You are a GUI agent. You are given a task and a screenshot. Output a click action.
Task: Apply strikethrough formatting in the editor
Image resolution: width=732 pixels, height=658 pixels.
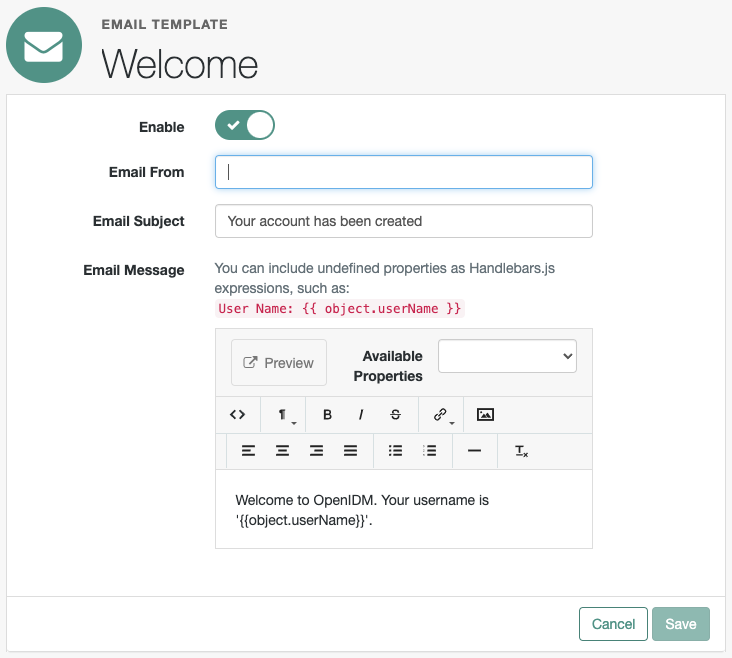(395, 414)
